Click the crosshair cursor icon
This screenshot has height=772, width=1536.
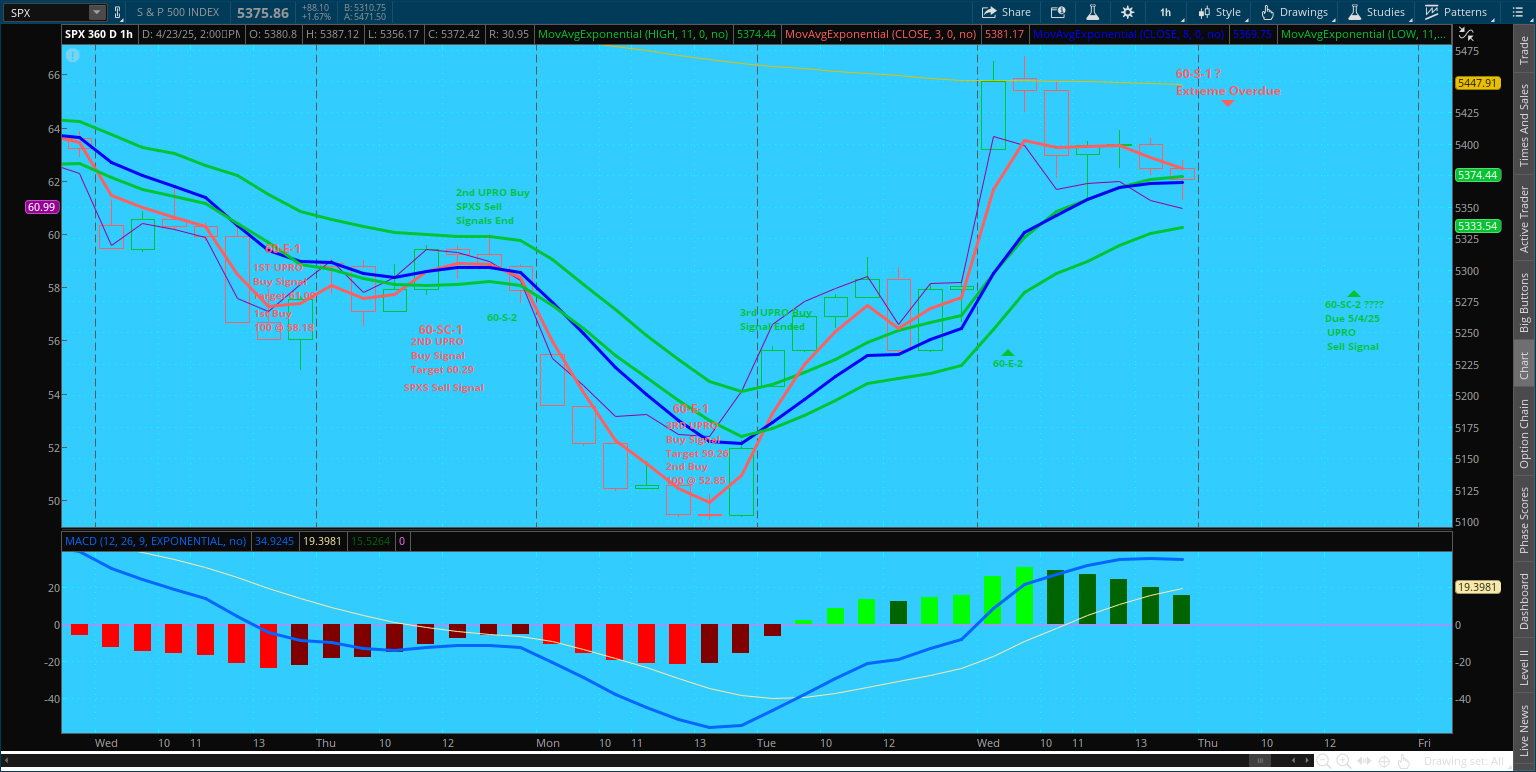point(1385,762)
